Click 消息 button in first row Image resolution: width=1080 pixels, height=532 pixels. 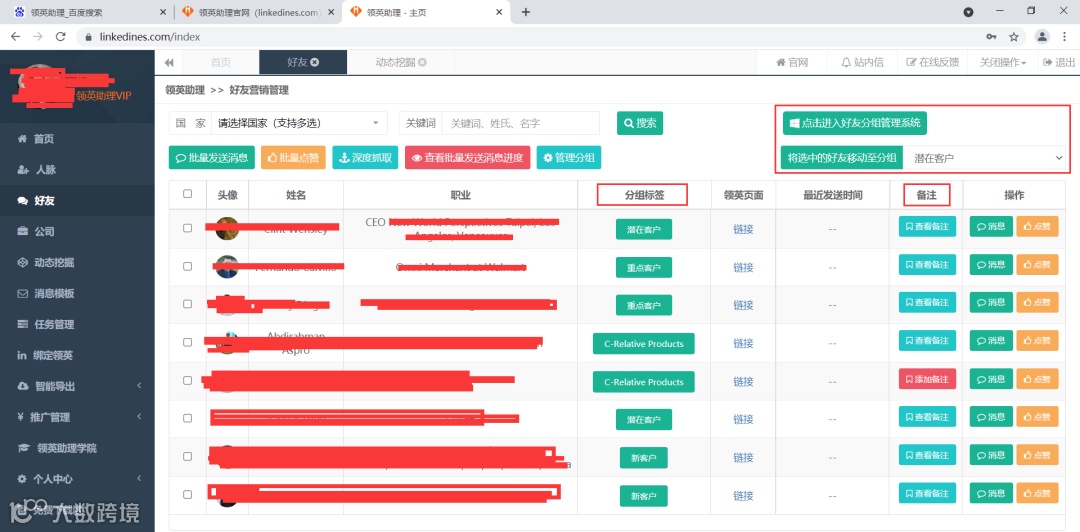tap(991, 226)
